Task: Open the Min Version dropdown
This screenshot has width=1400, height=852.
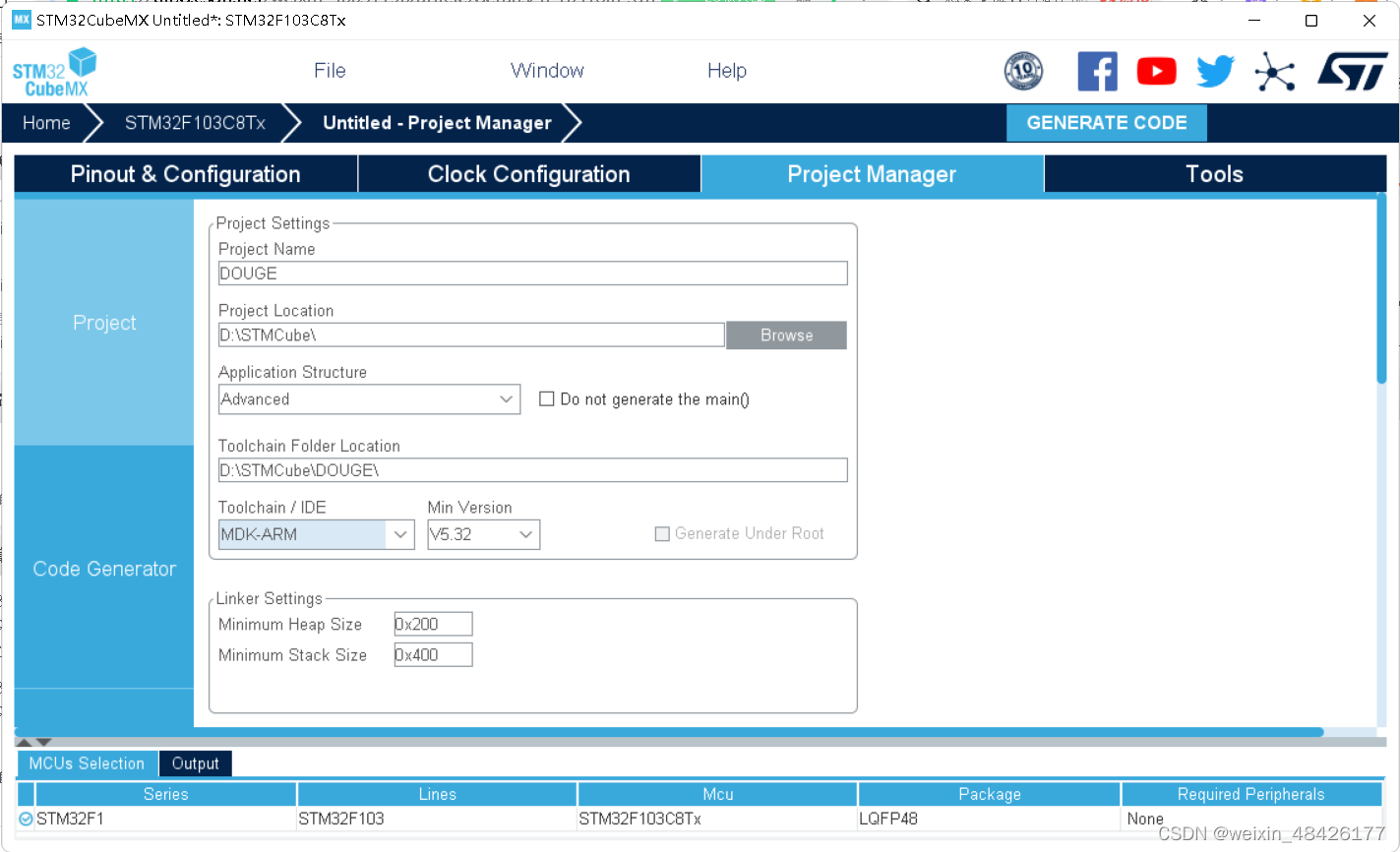Action: [x=483, y=534]
